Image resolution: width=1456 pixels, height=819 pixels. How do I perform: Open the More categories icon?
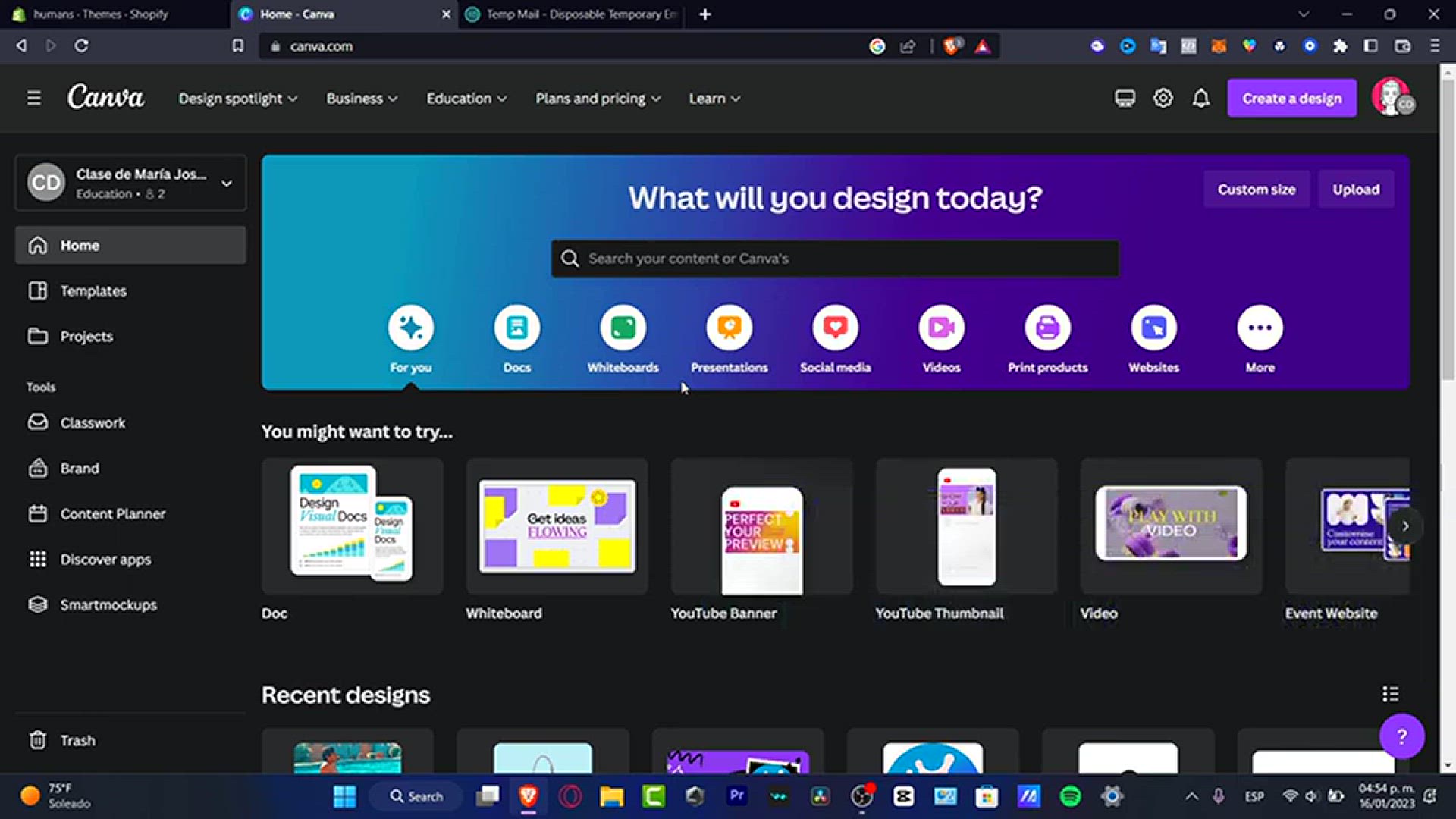pyautogui.click(x=1260, y=328)
